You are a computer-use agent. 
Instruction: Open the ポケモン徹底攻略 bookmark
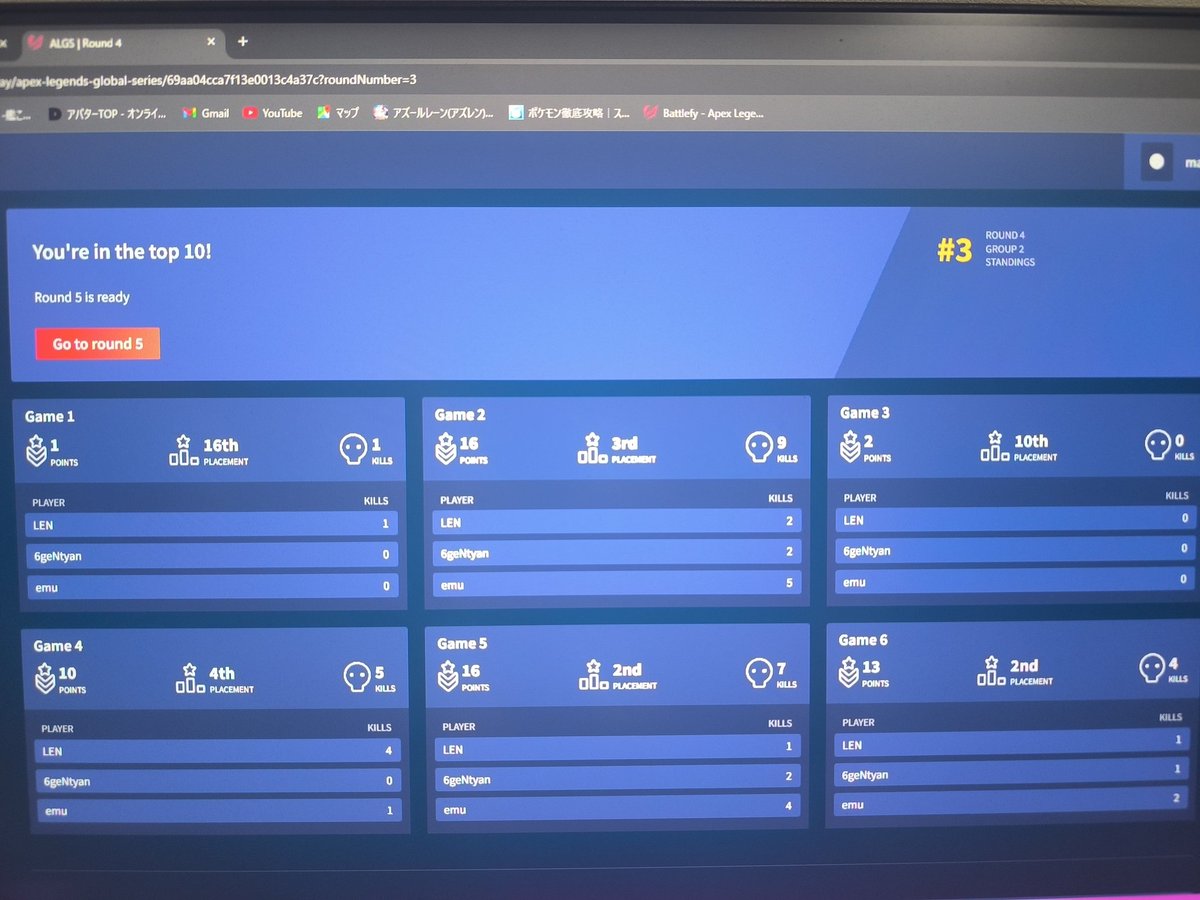[x=569, y=113]
